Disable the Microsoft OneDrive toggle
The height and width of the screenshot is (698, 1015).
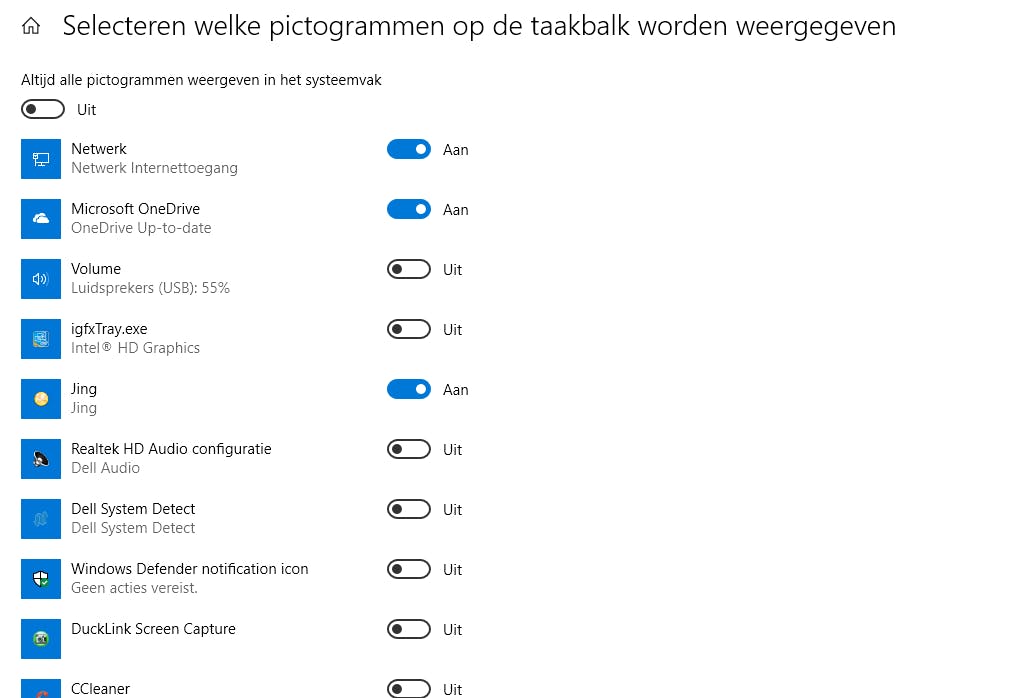(409, 210)
